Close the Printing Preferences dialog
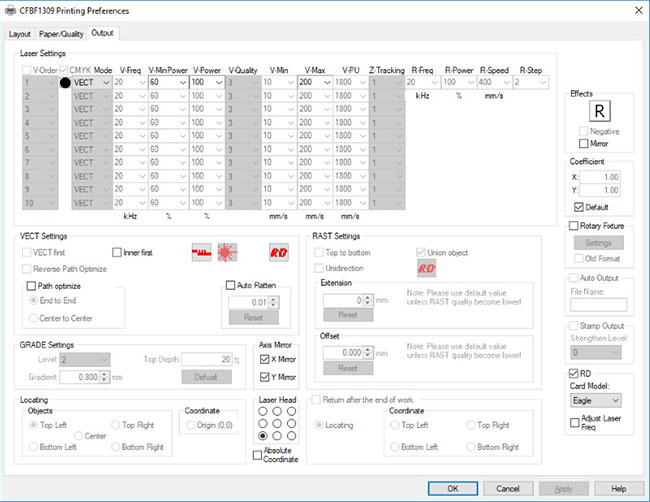The height and width of the screenshot is (502, 650). click(x=639, y=10)
